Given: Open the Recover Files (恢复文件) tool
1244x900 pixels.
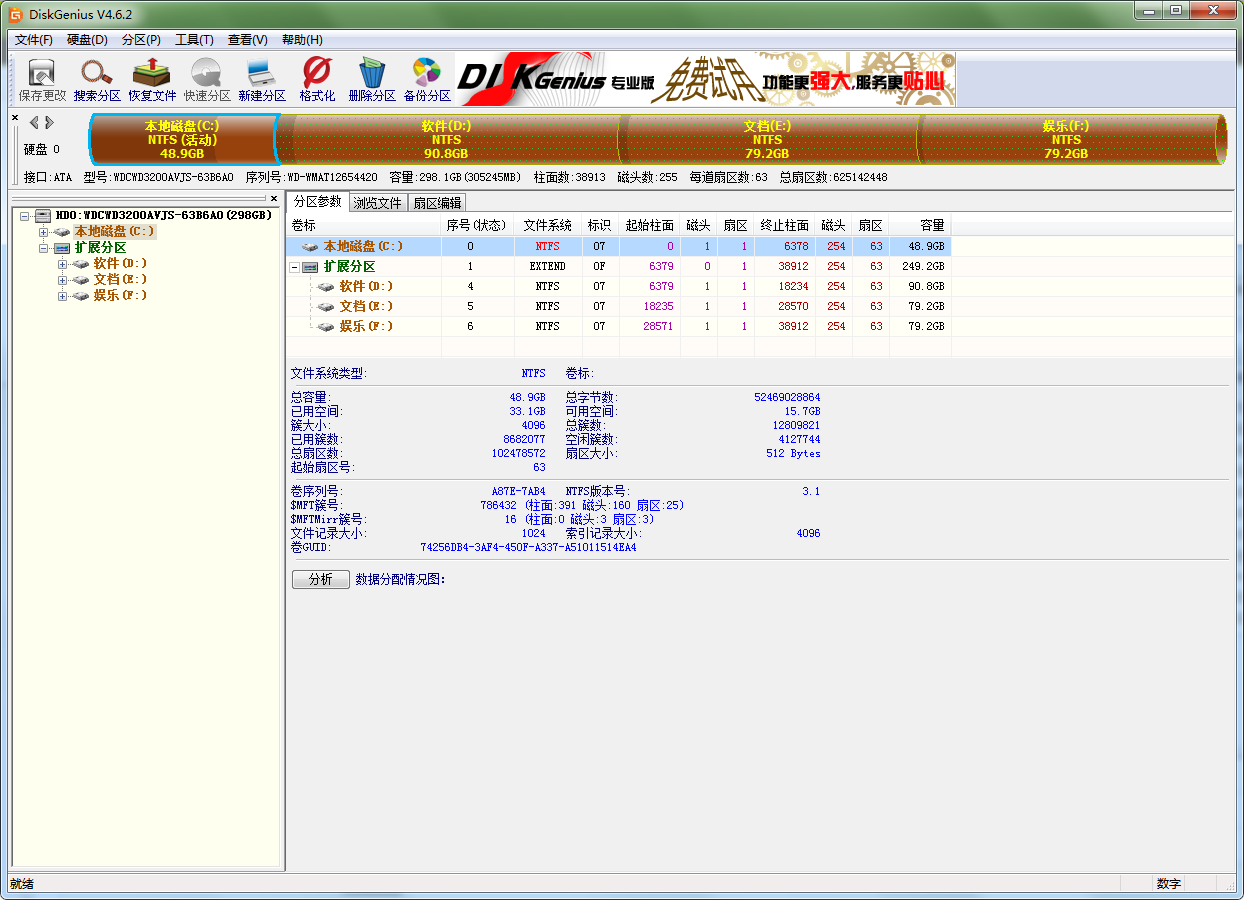Looking at the screenshot, I should coord(152,79).
